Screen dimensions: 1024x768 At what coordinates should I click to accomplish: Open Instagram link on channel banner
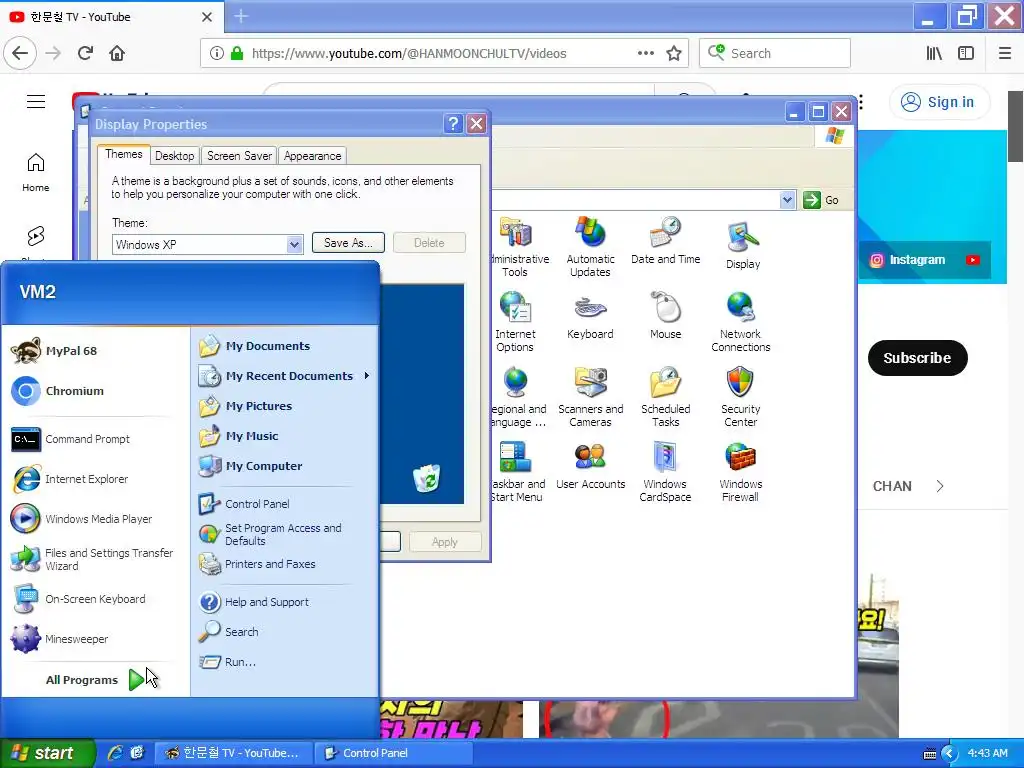click(908, 260)
